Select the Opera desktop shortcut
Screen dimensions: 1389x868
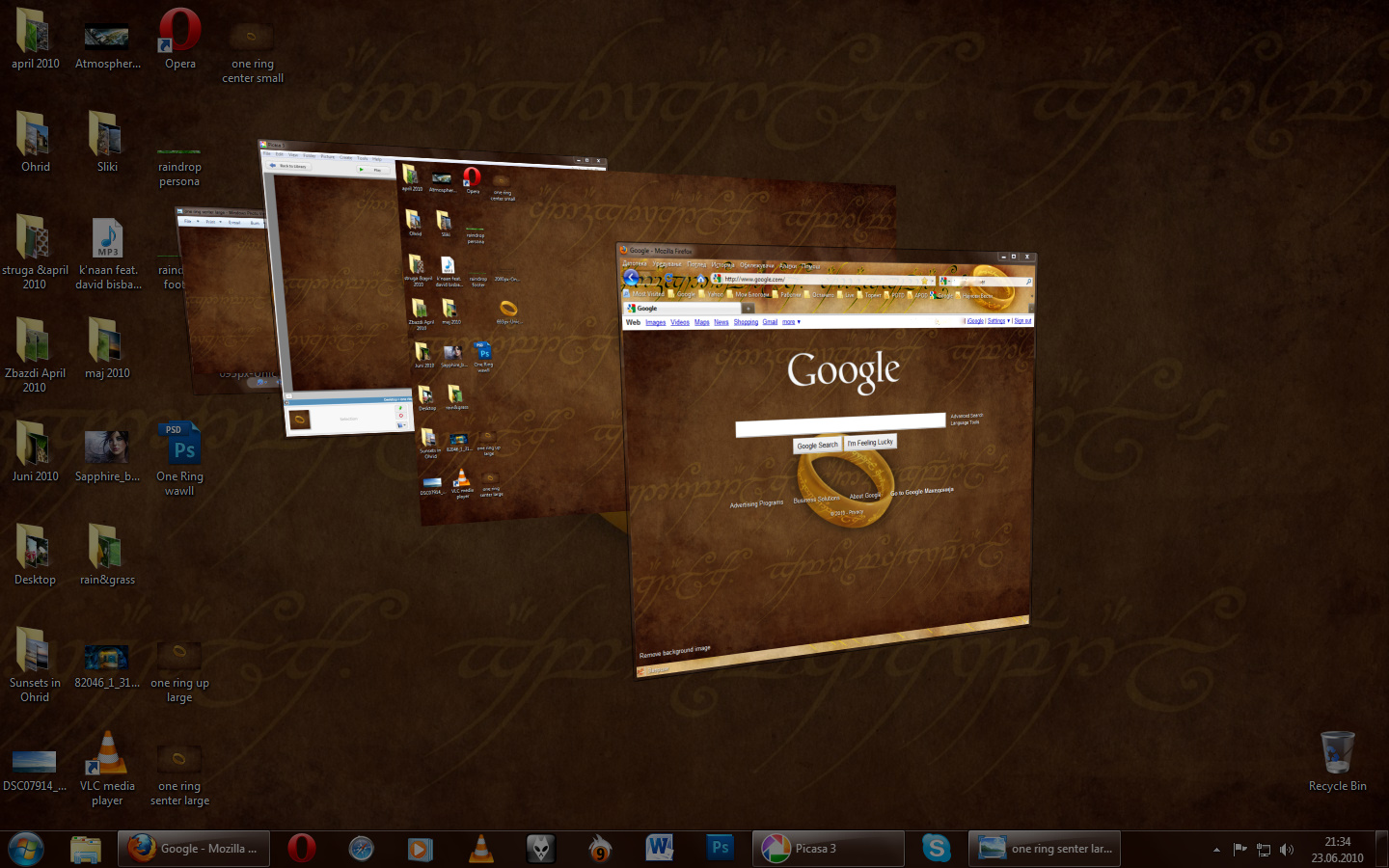[180, 40]
